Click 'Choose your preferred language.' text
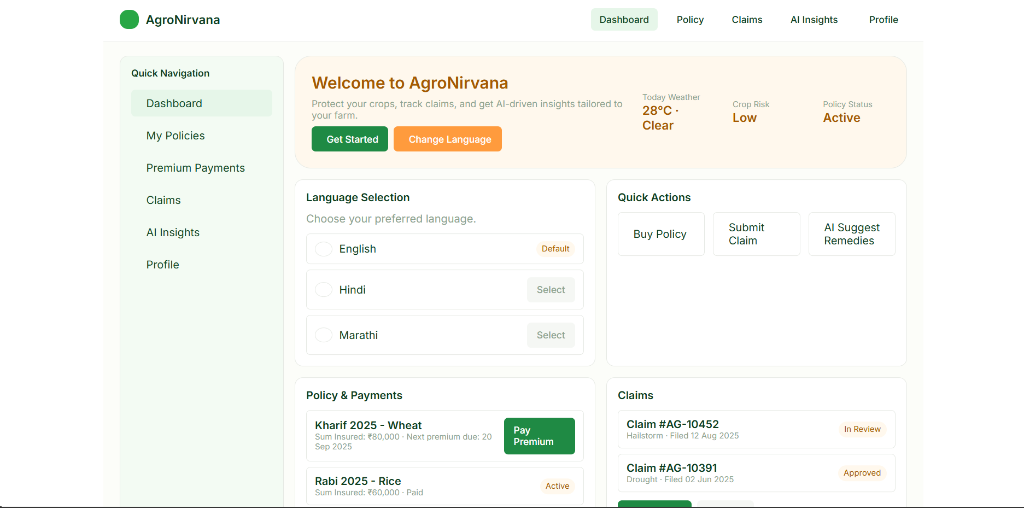Screen dimensions: 1024x508 (x=391, y=219)
